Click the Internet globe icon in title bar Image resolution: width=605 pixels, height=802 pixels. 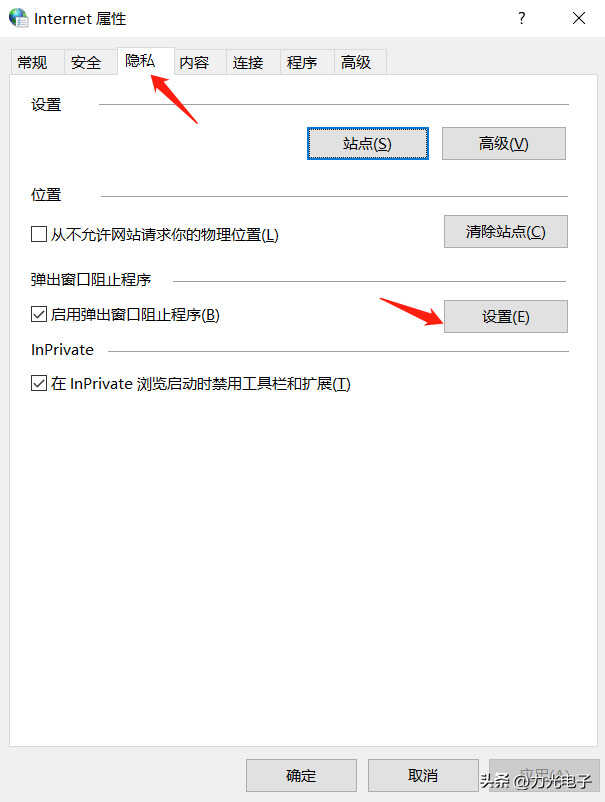(19, 18)
